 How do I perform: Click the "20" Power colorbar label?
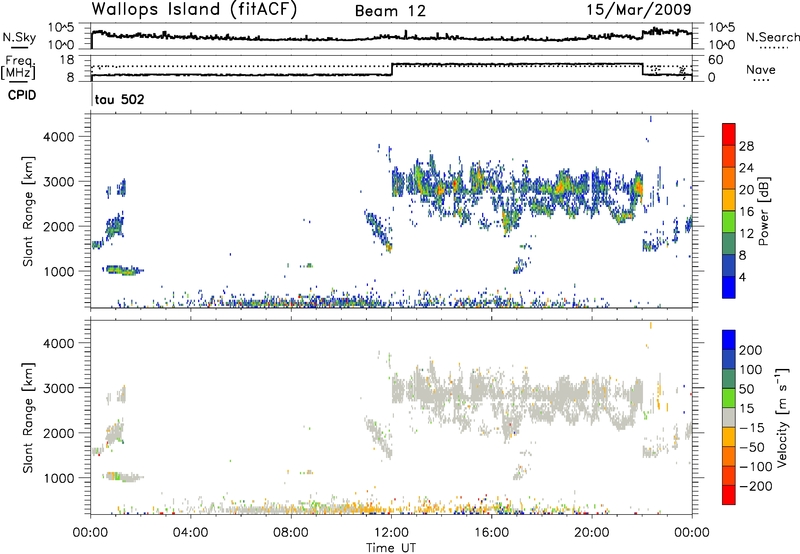coord(746,190)
